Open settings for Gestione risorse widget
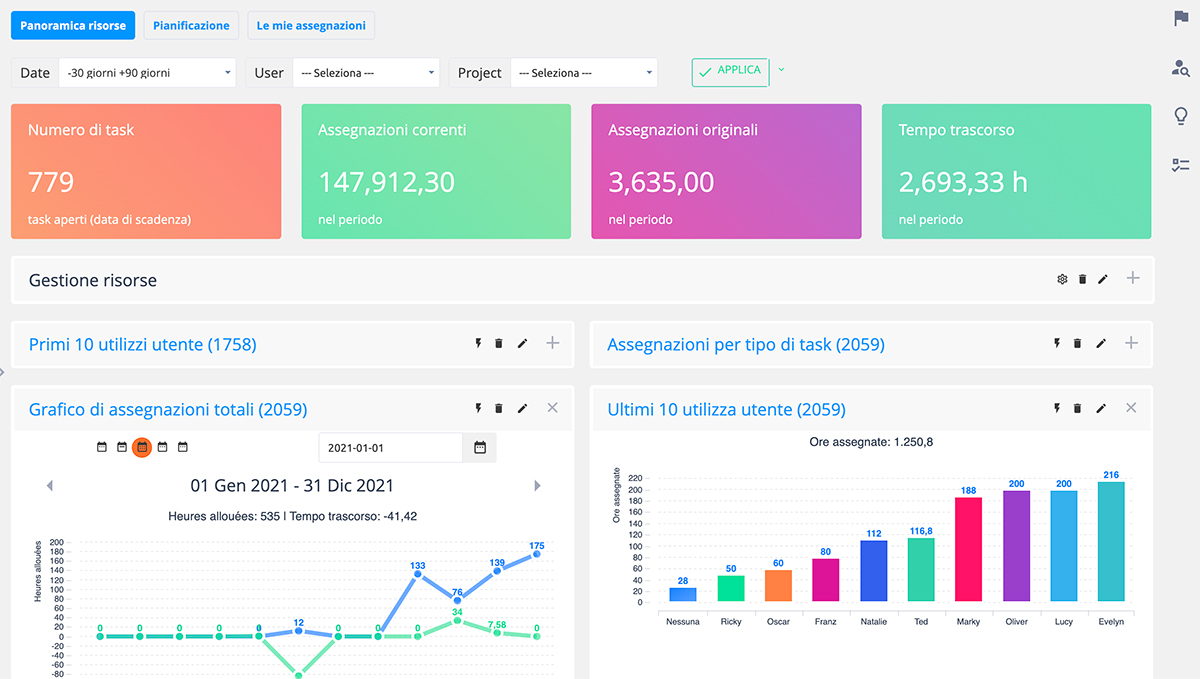Image resolution: width=1200 pixels, height=679 pixels. coord(1062,279)
